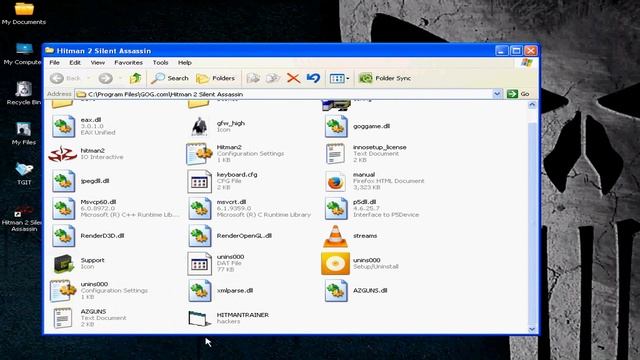Image resolution: width=640 pixels, height=360 pixels.
Task: Select My Documents desktop icon
Action: tap(24, 13)
